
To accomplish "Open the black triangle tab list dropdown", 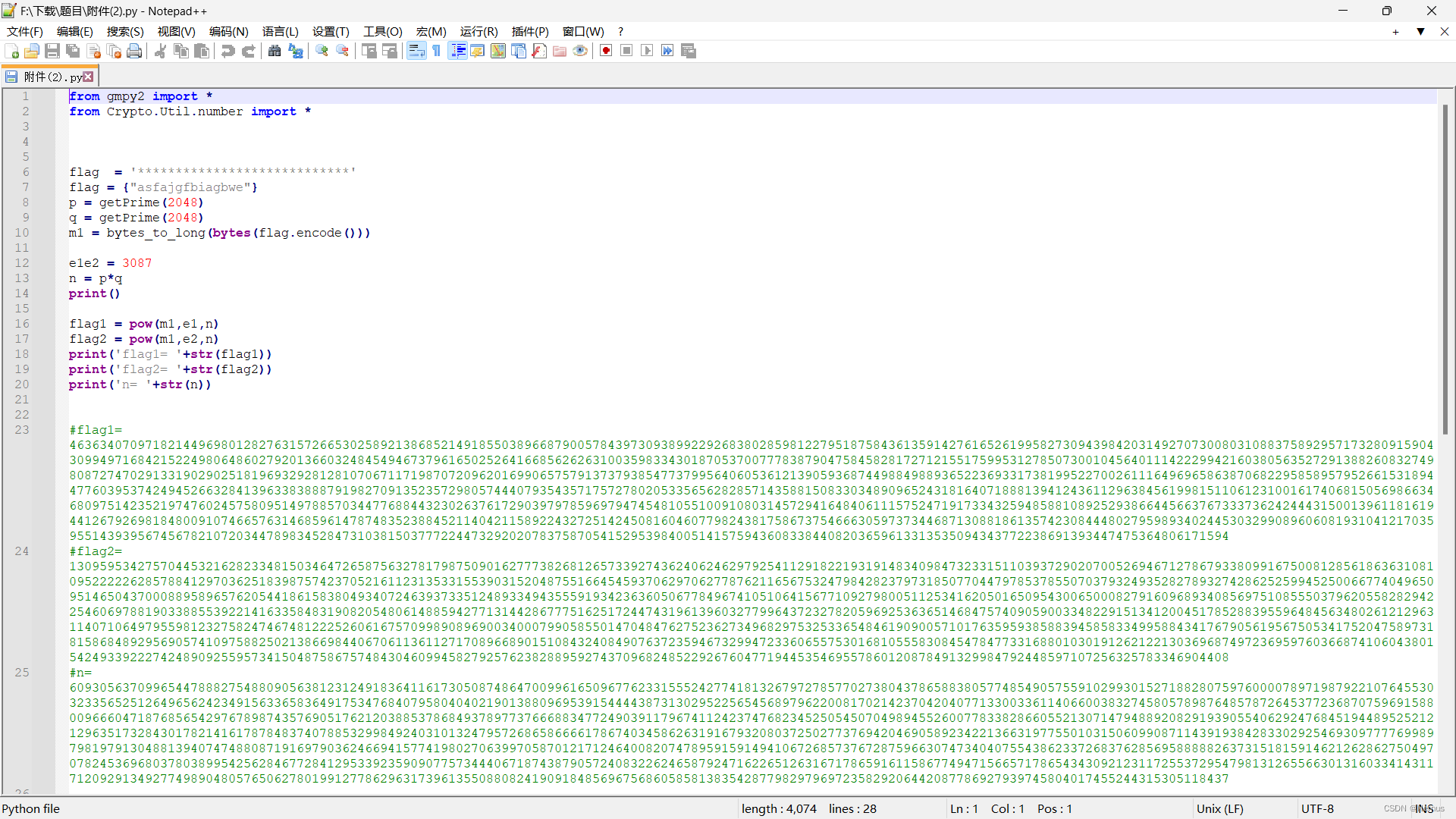I will click(x=1420, y=32).
